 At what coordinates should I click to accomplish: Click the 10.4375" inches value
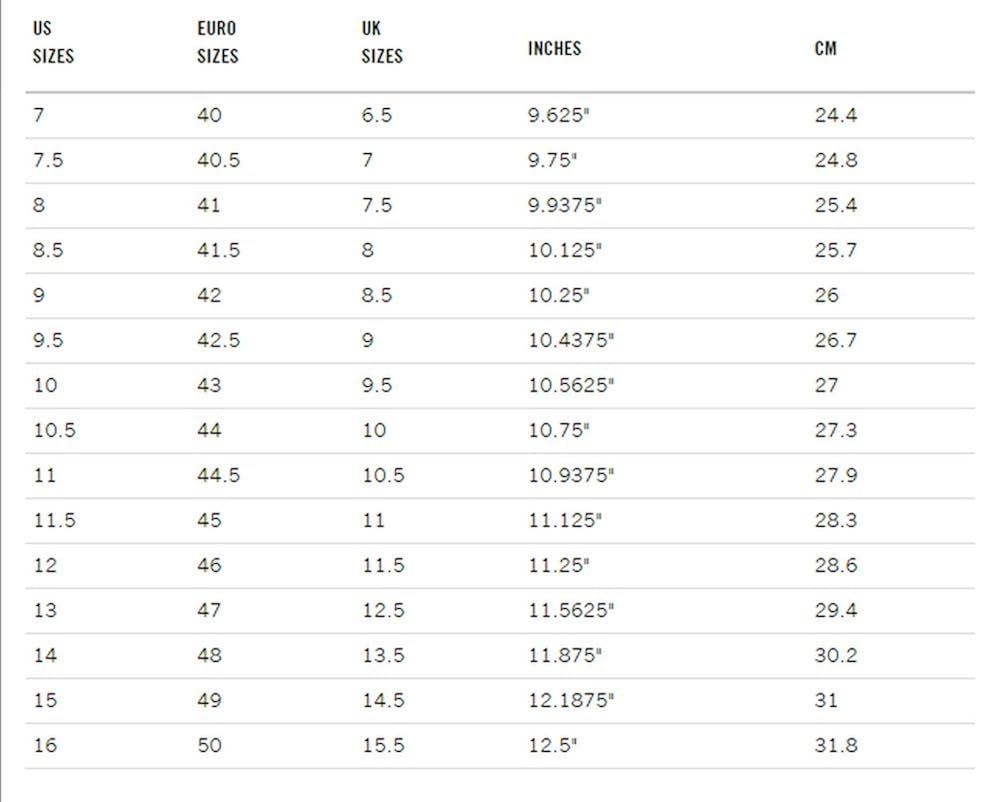[570, 340]
